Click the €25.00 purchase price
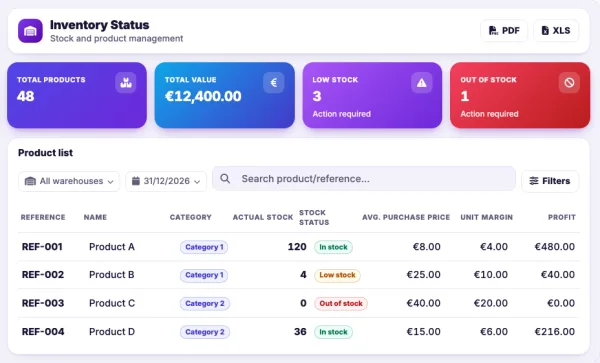 coord(423,275)
